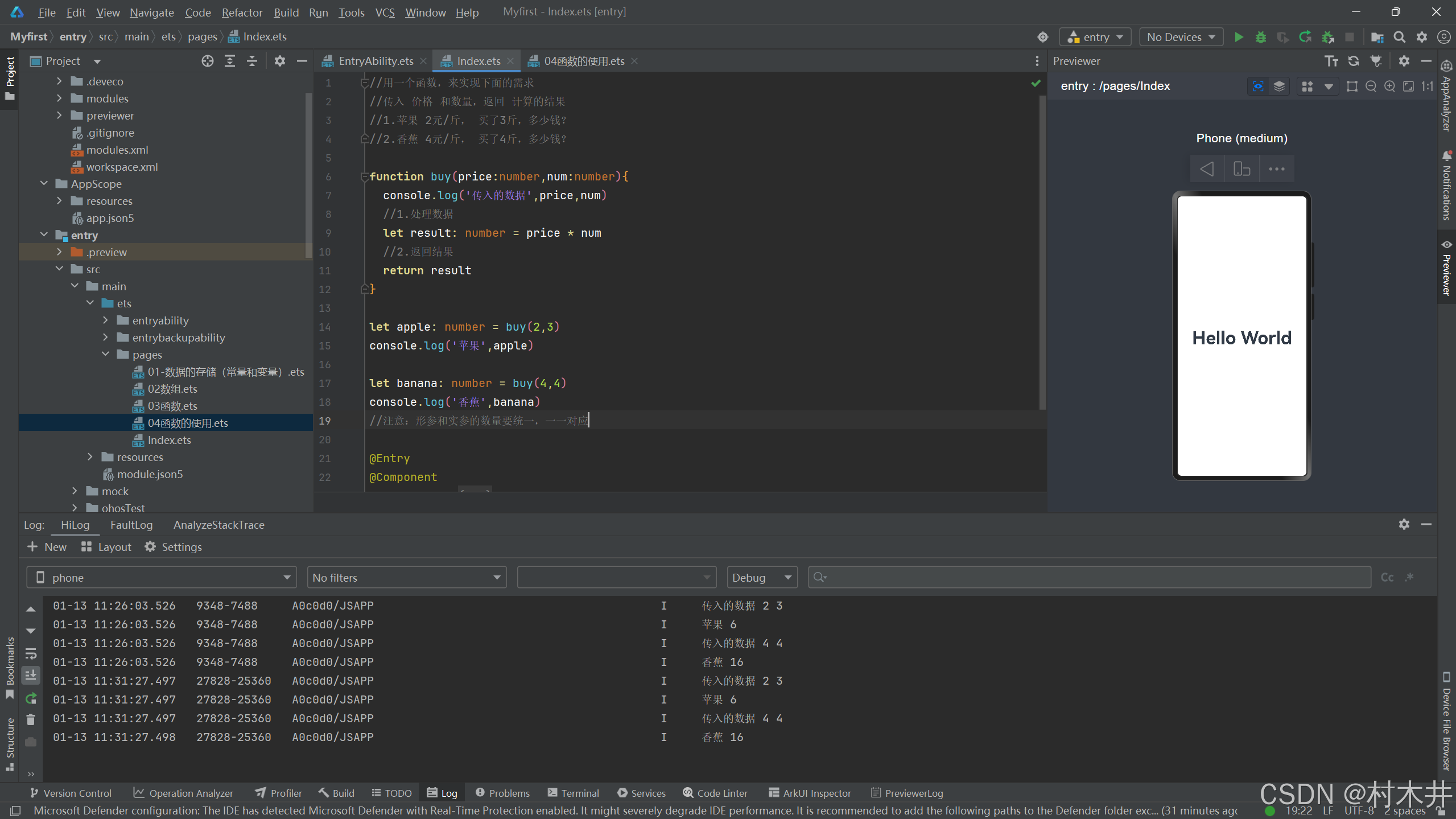Open the Refactor menu
This screenshot has height=819, width=1456.
point(242,12)
